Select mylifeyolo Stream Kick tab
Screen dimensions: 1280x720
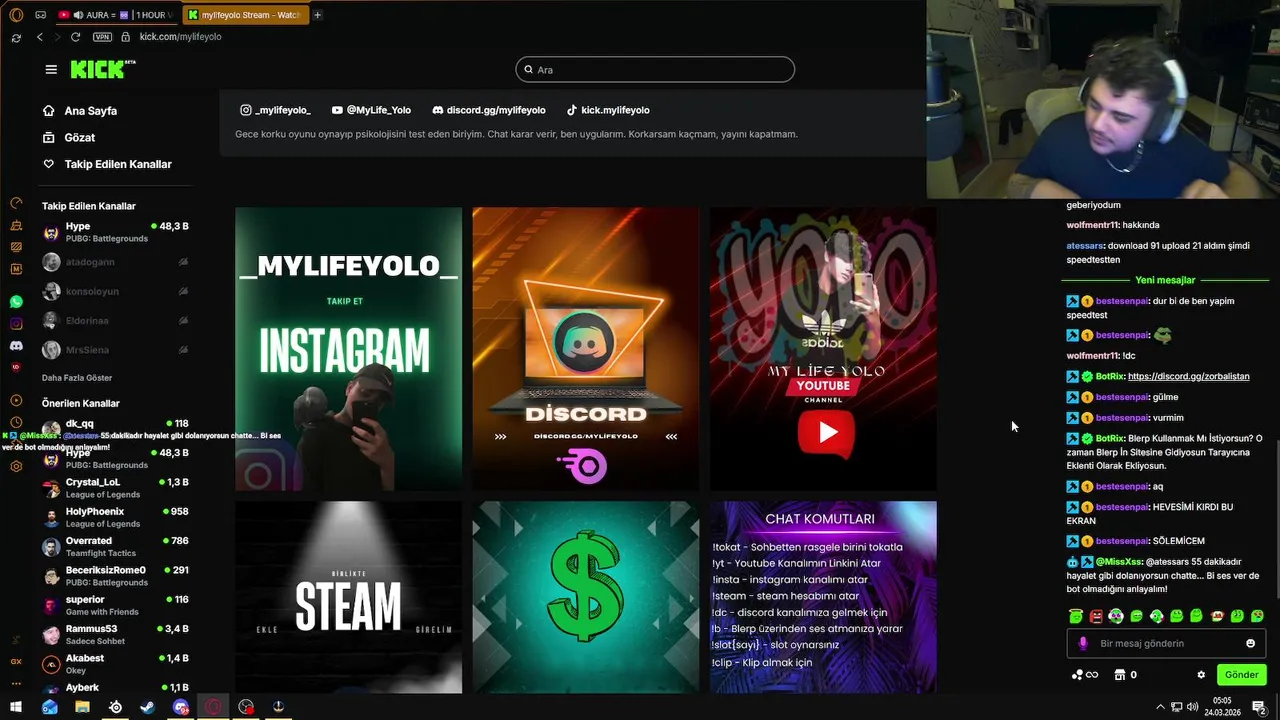(x=244, y=15)
